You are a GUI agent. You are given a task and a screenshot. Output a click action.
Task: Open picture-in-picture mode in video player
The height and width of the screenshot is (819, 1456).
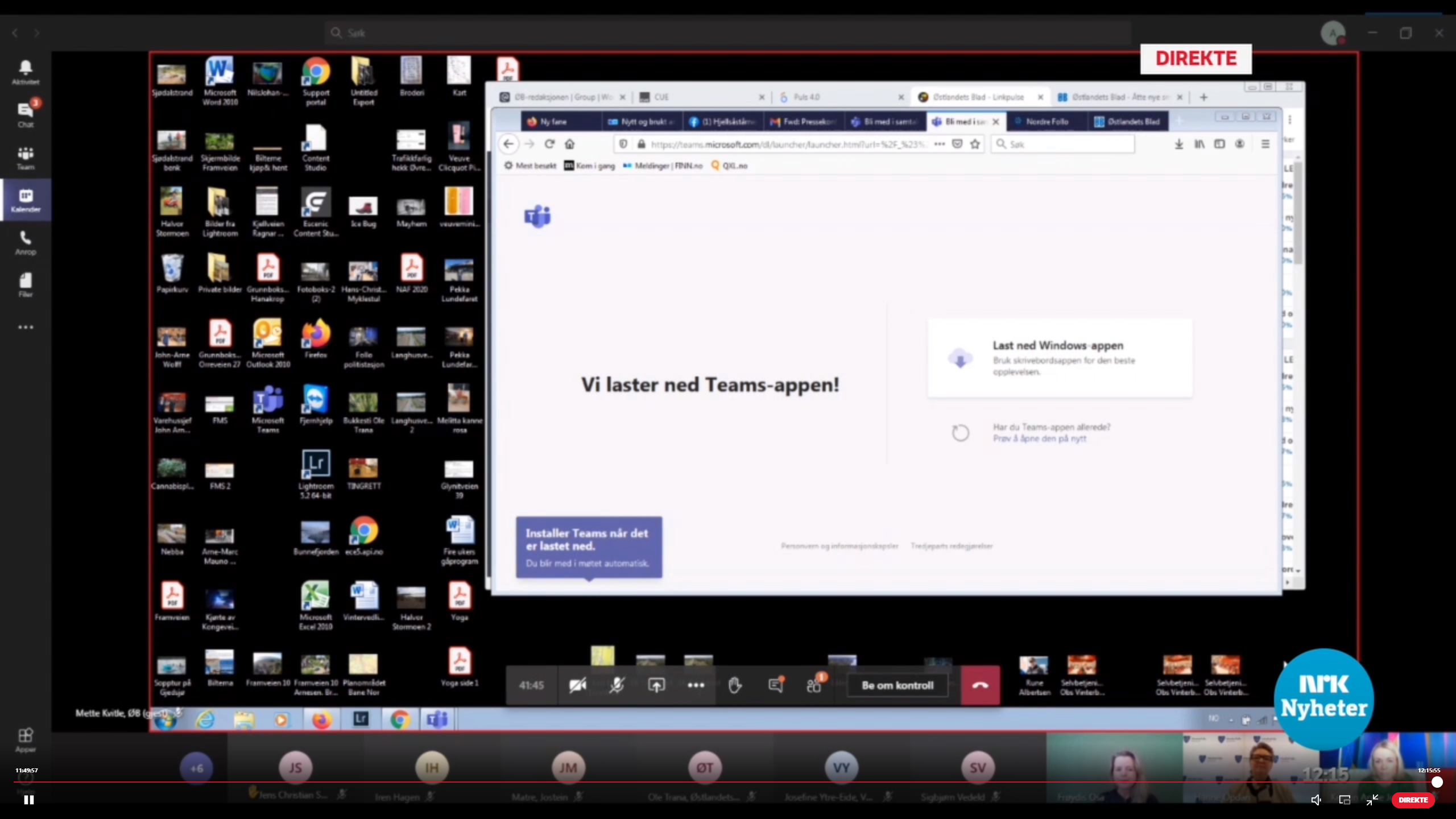(1345, 800)
